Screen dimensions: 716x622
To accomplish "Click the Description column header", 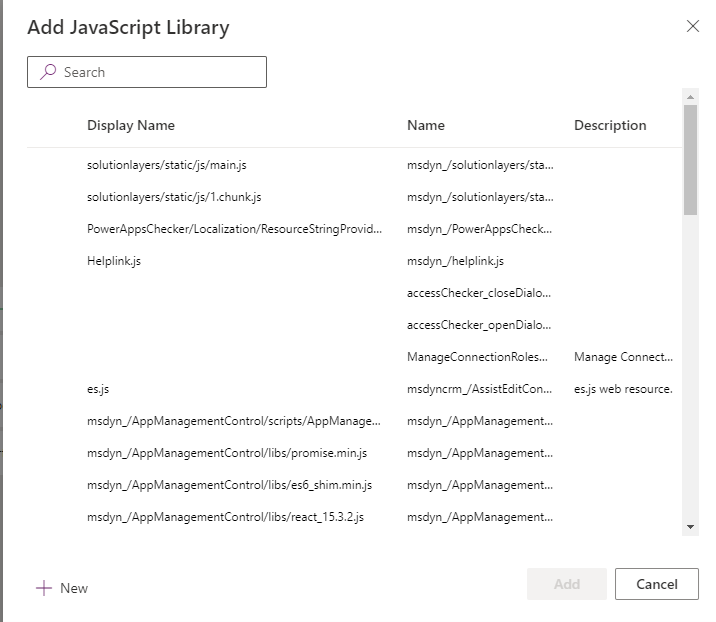I will (610, 125).
